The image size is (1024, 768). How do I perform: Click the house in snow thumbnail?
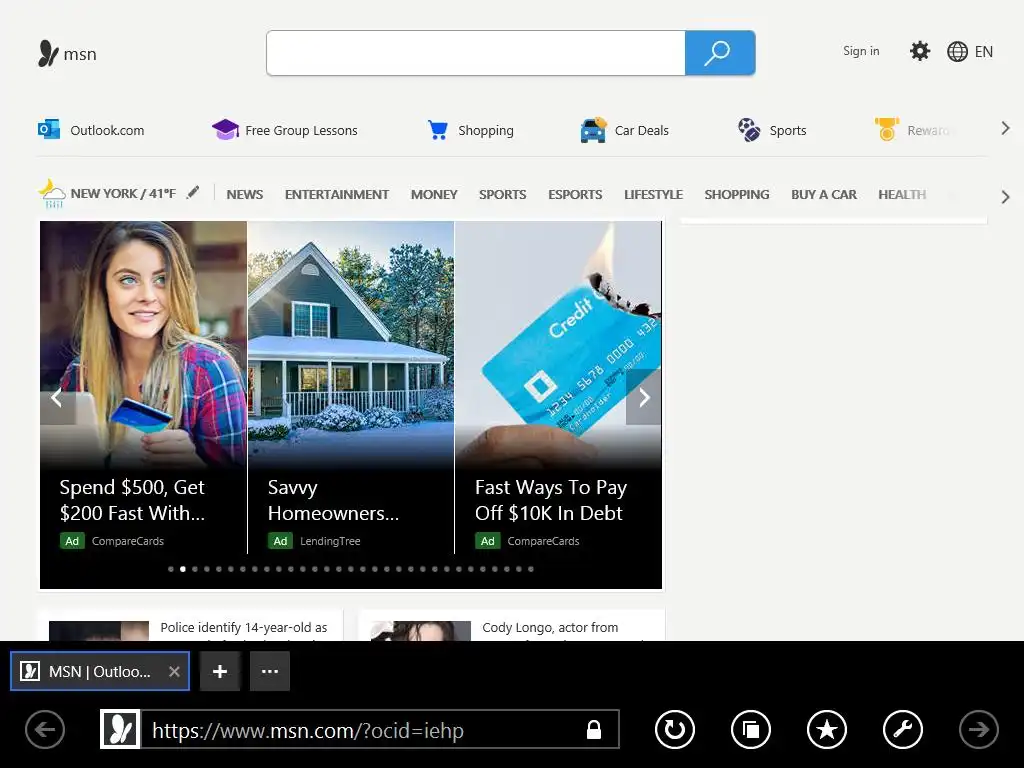(351, 343)
